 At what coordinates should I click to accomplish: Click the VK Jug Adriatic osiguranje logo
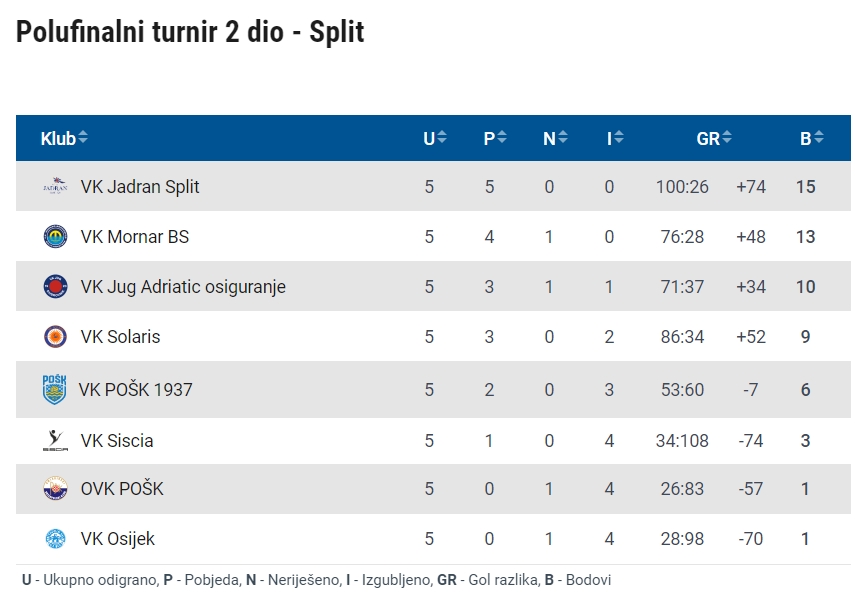[x=55, y=287]
